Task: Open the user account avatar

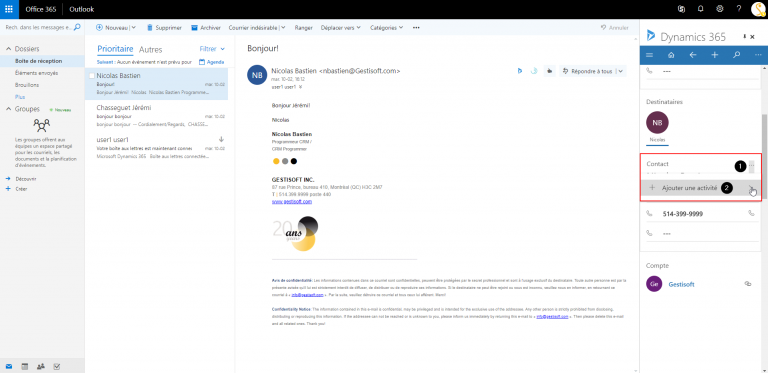Action: (758, 9)
